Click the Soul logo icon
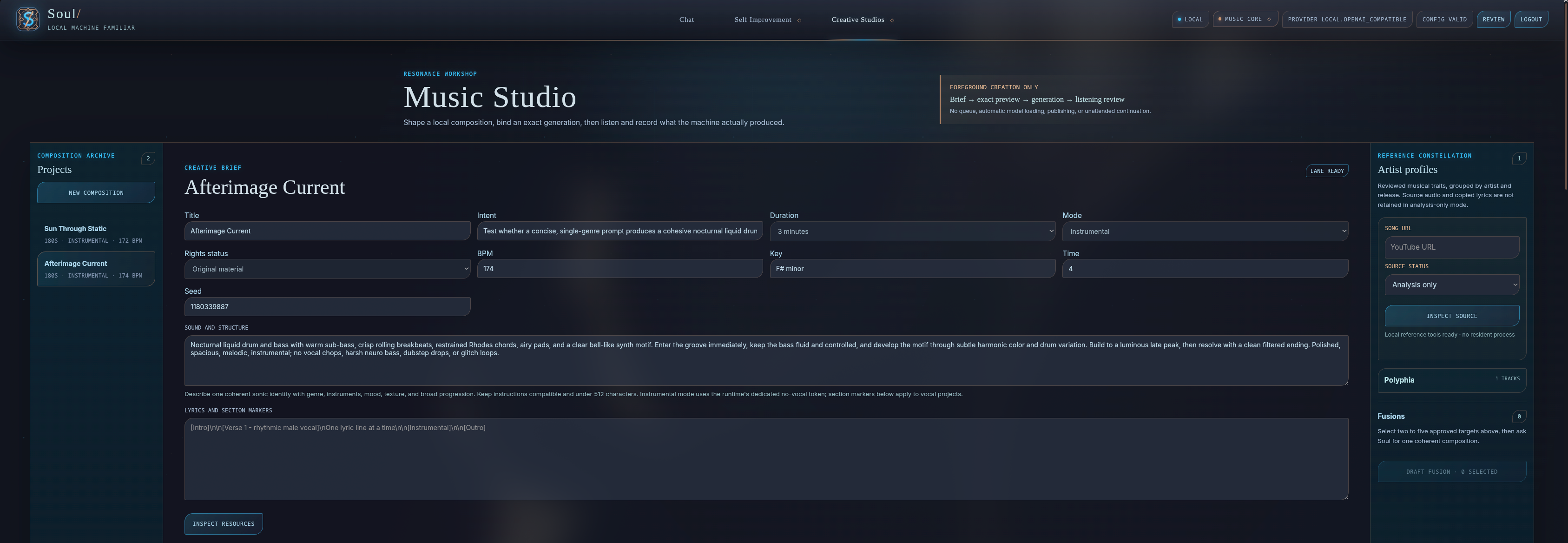Image resolution: width=1568 pixels, height=543 pixels. (x=28, y=20)
